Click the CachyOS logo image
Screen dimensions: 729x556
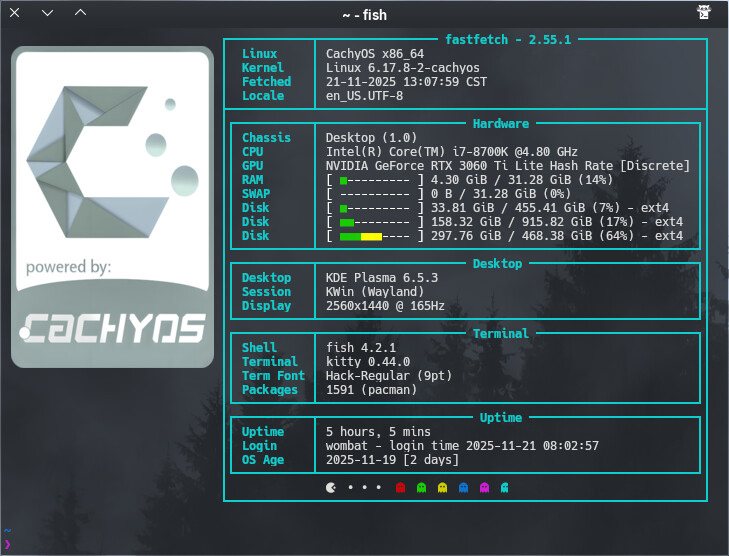(112, 208)
